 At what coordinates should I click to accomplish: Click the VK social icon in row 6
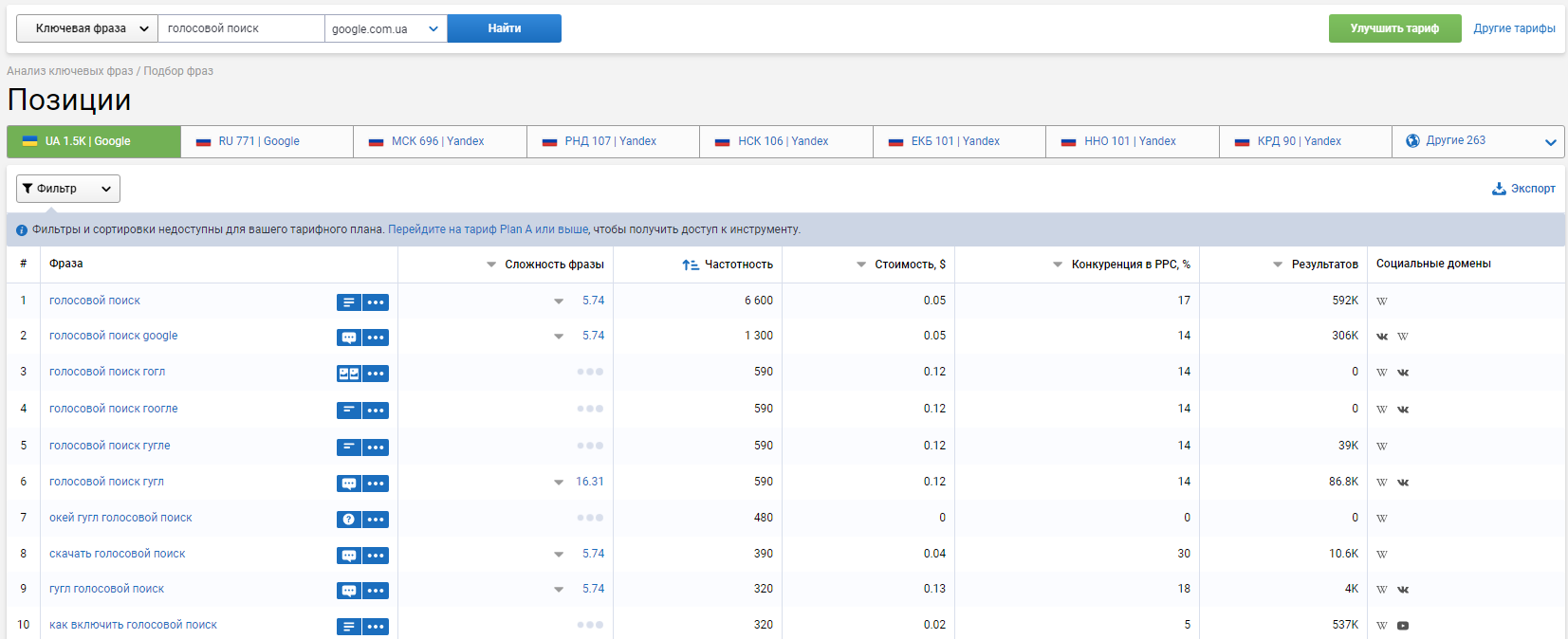(1403, 483)
